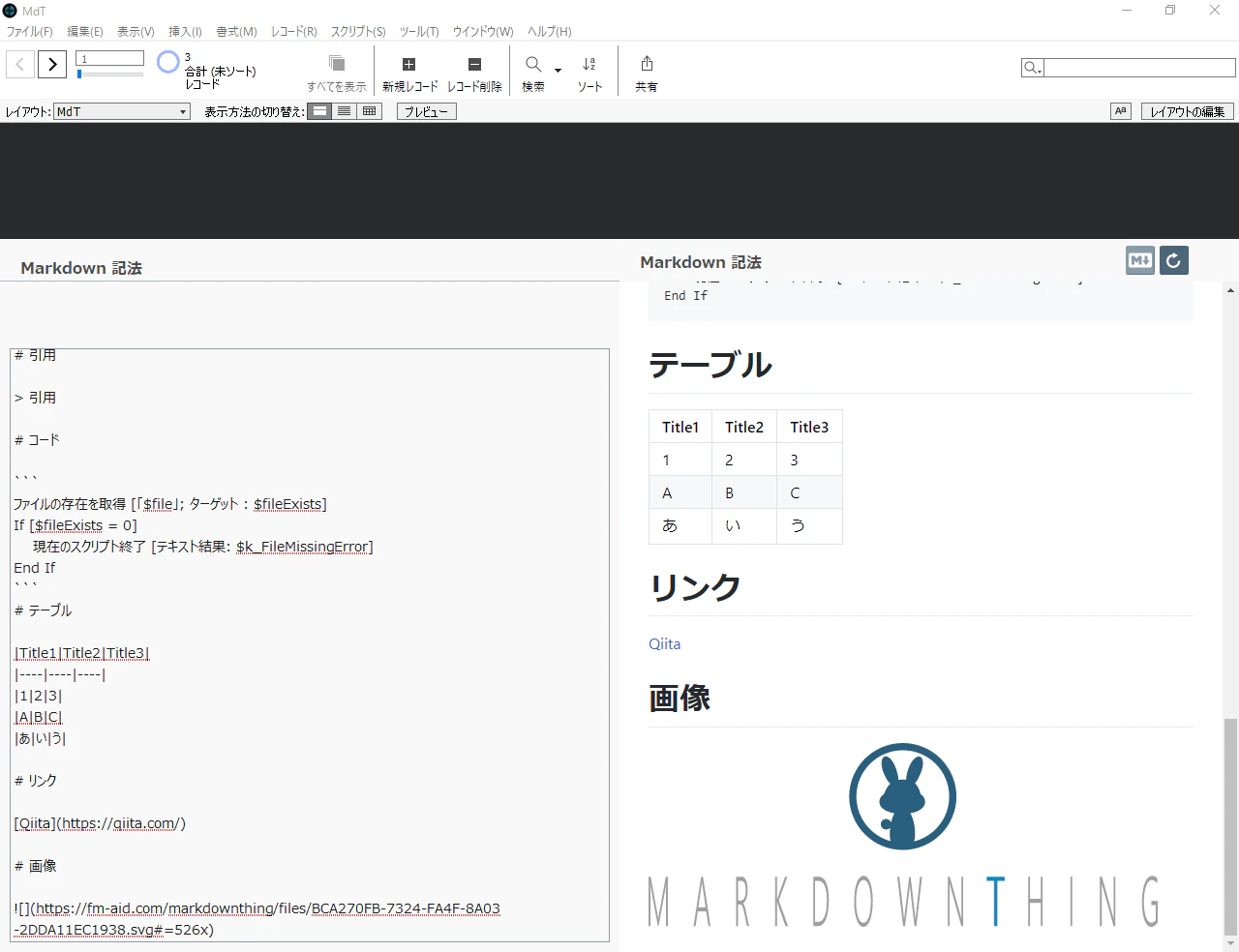Switch to list view display mode
Screen dimensions: 1239x952
pyautogui.click(x=345, y=111)
